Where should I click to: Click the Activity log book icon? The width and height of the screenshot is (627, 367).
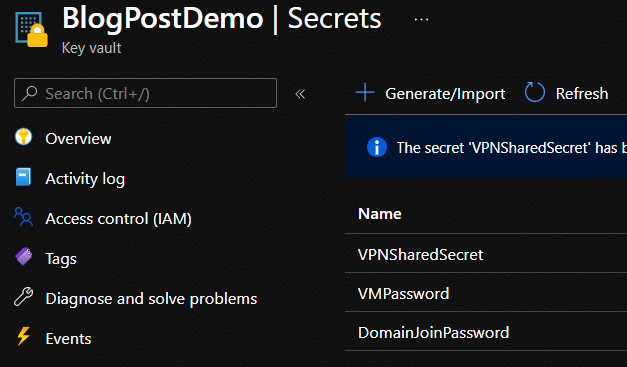point(23,177)
